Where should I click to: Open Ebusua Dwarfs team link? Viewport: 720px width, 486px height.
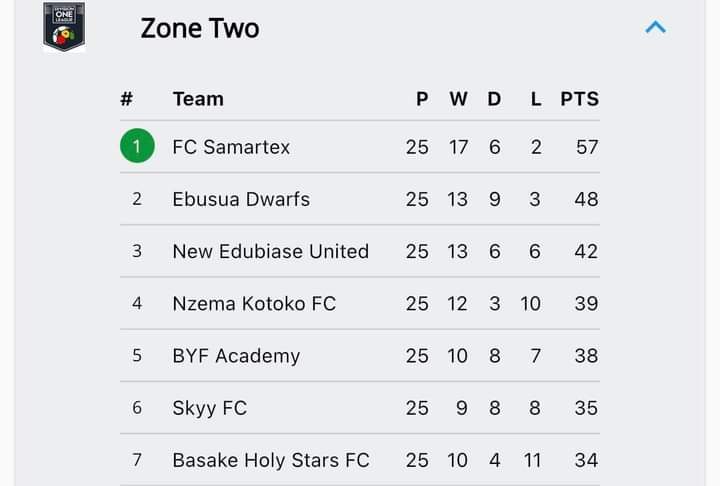(241, 199)
